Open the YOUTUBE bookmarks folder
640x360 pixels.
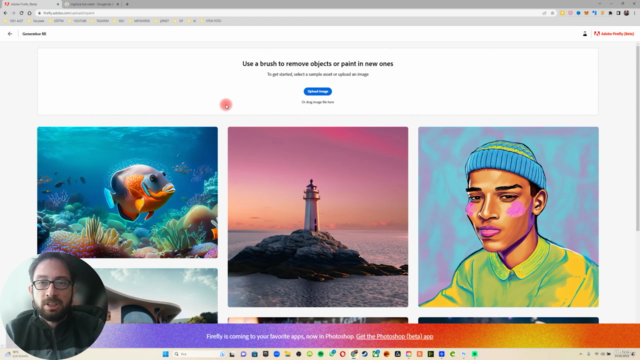pos(78,21)
